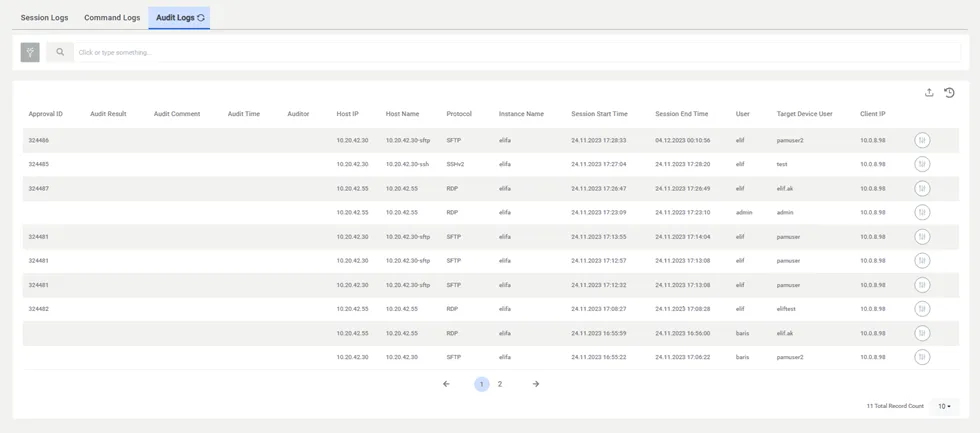Switch to Session Logs tab

pos(44,17)
